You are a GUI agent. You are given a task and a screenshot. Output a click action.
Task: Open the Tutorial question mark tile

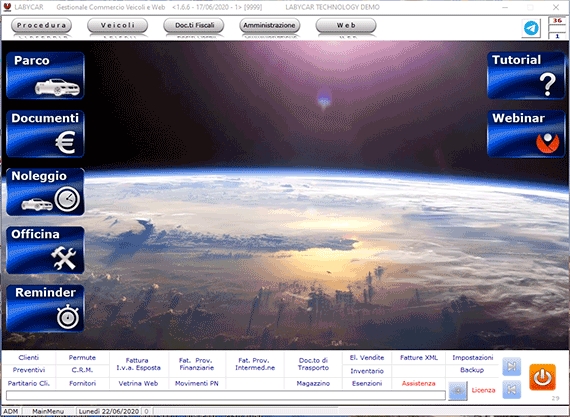526,75
